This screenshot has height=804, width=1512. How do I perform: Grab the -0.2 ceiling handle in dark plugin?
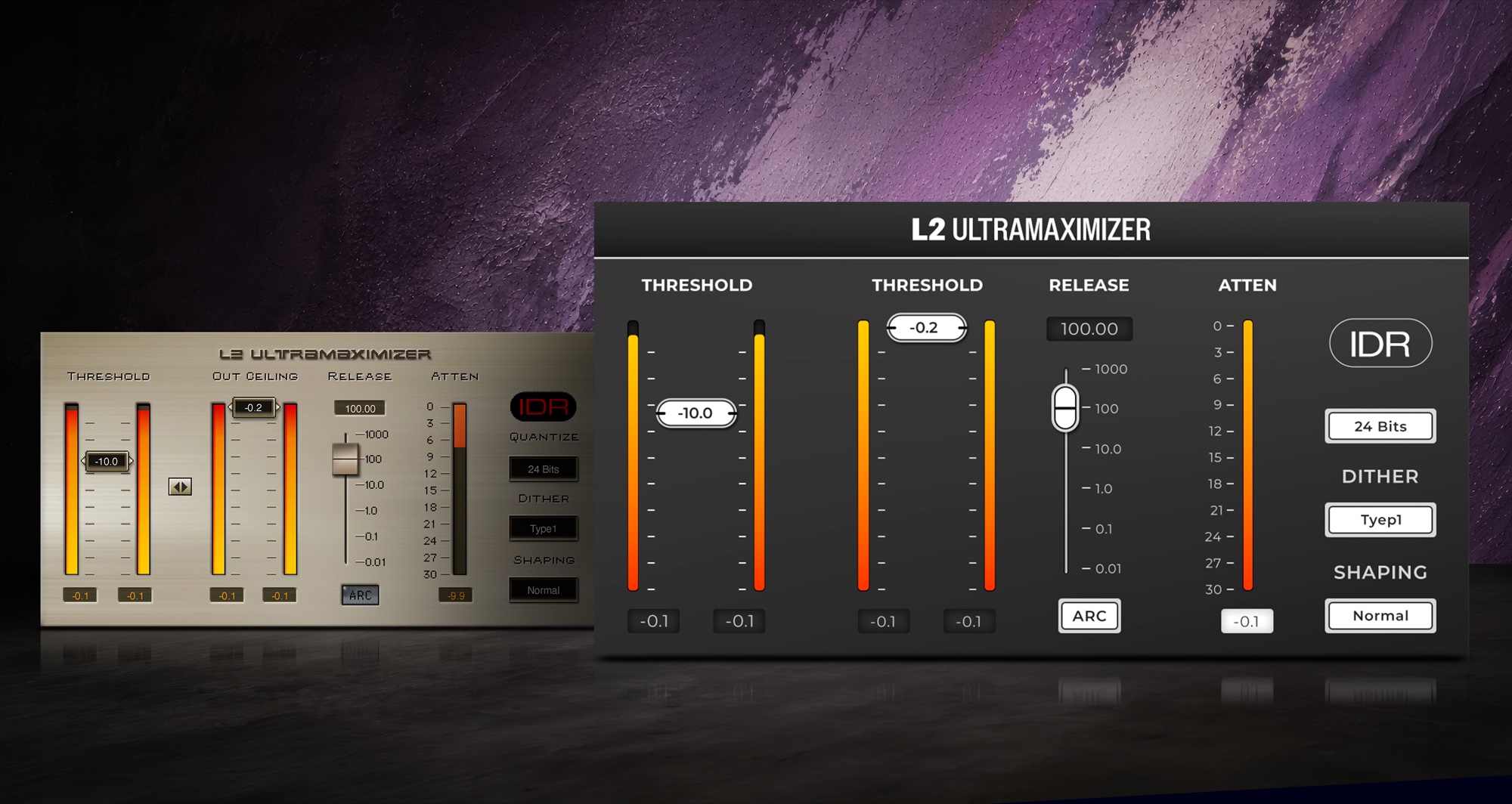tap(926, 328)
